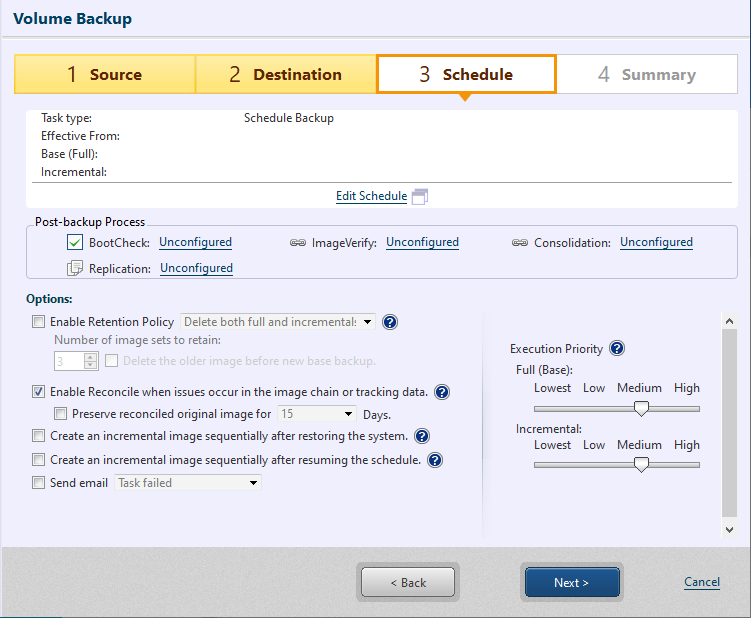Go to the Source step tab

pos(104,75)
